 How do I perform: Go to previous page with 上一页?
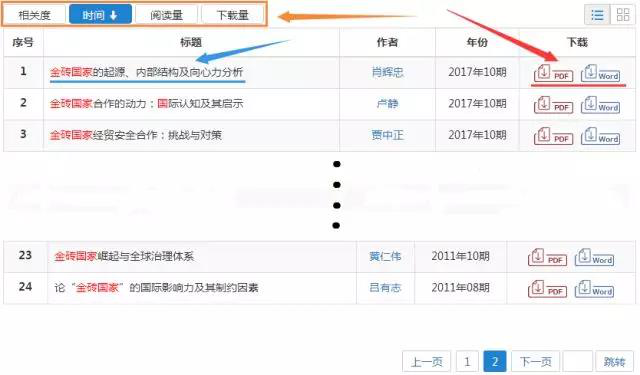pyautogui.click(x=427, y=362)
